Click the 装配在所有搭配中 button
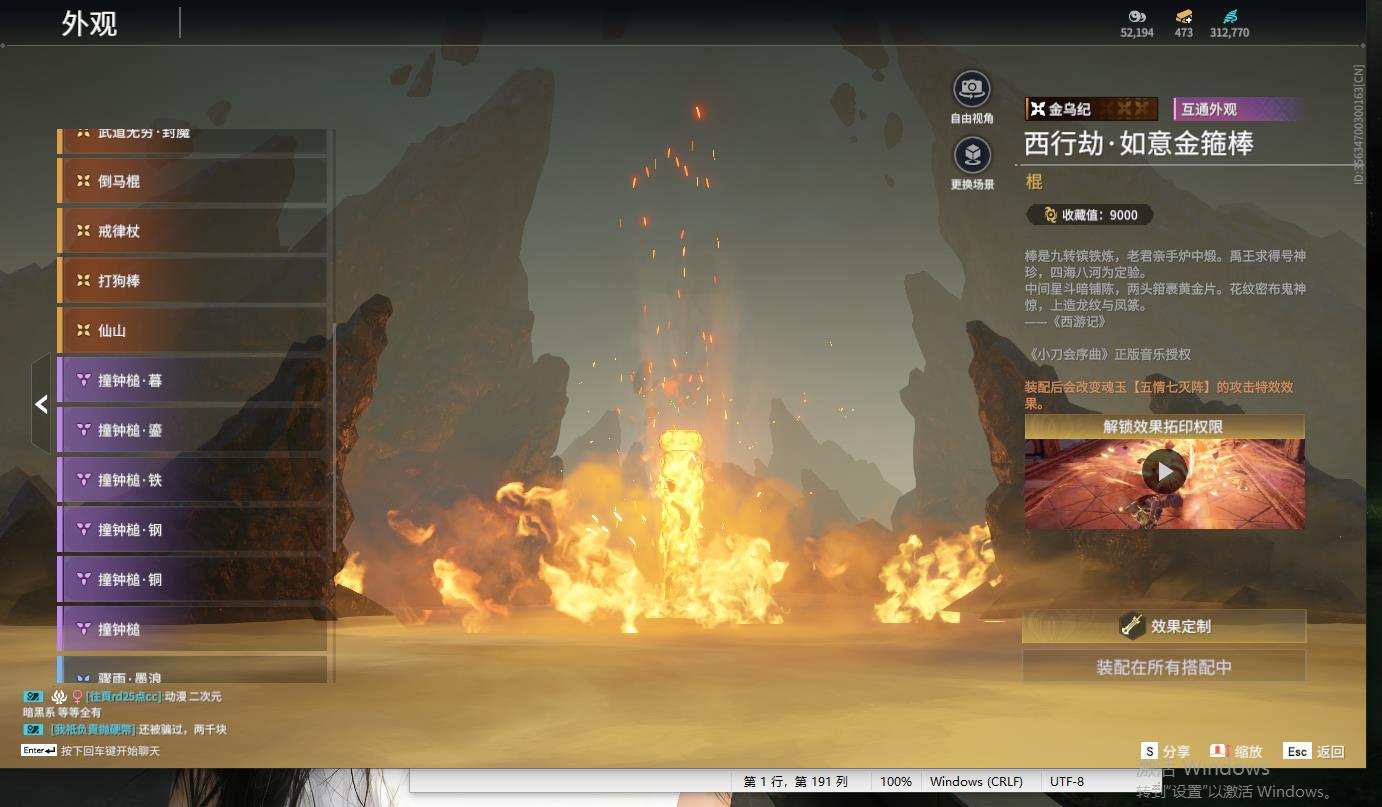The height and width of the screenshot is (807, 1382). [1164, 667]
